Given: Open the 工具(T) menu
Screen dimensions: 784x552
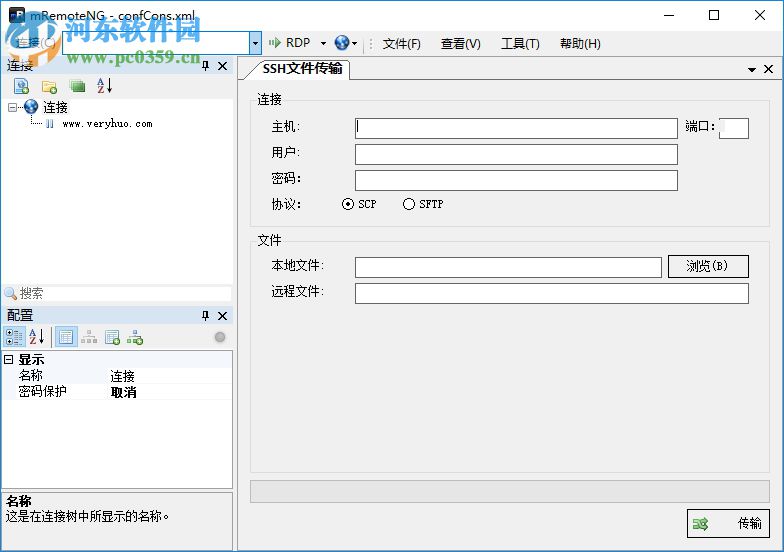Looking at the screenshot, I should [x=520, y=44].
